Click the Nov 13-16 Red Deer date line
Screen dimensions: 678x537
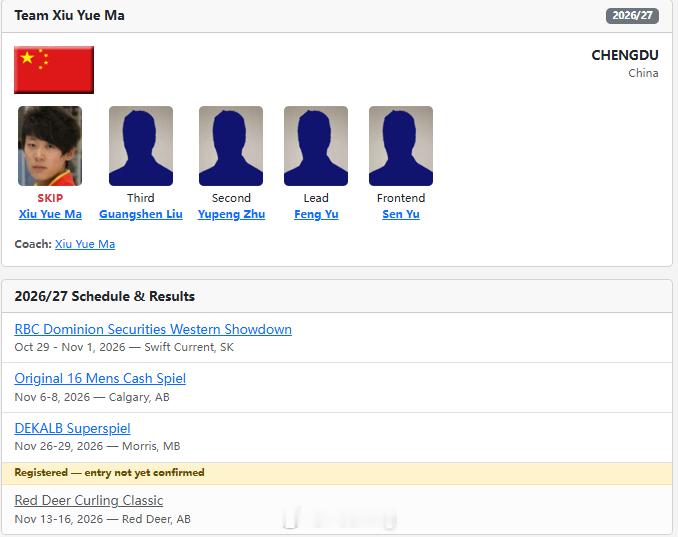point(102,519)
